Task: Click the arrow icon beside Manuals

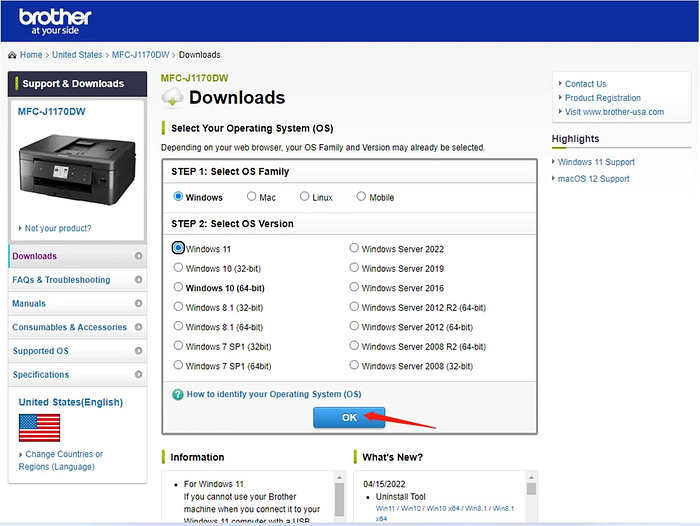Action: [x=138, y=303]
